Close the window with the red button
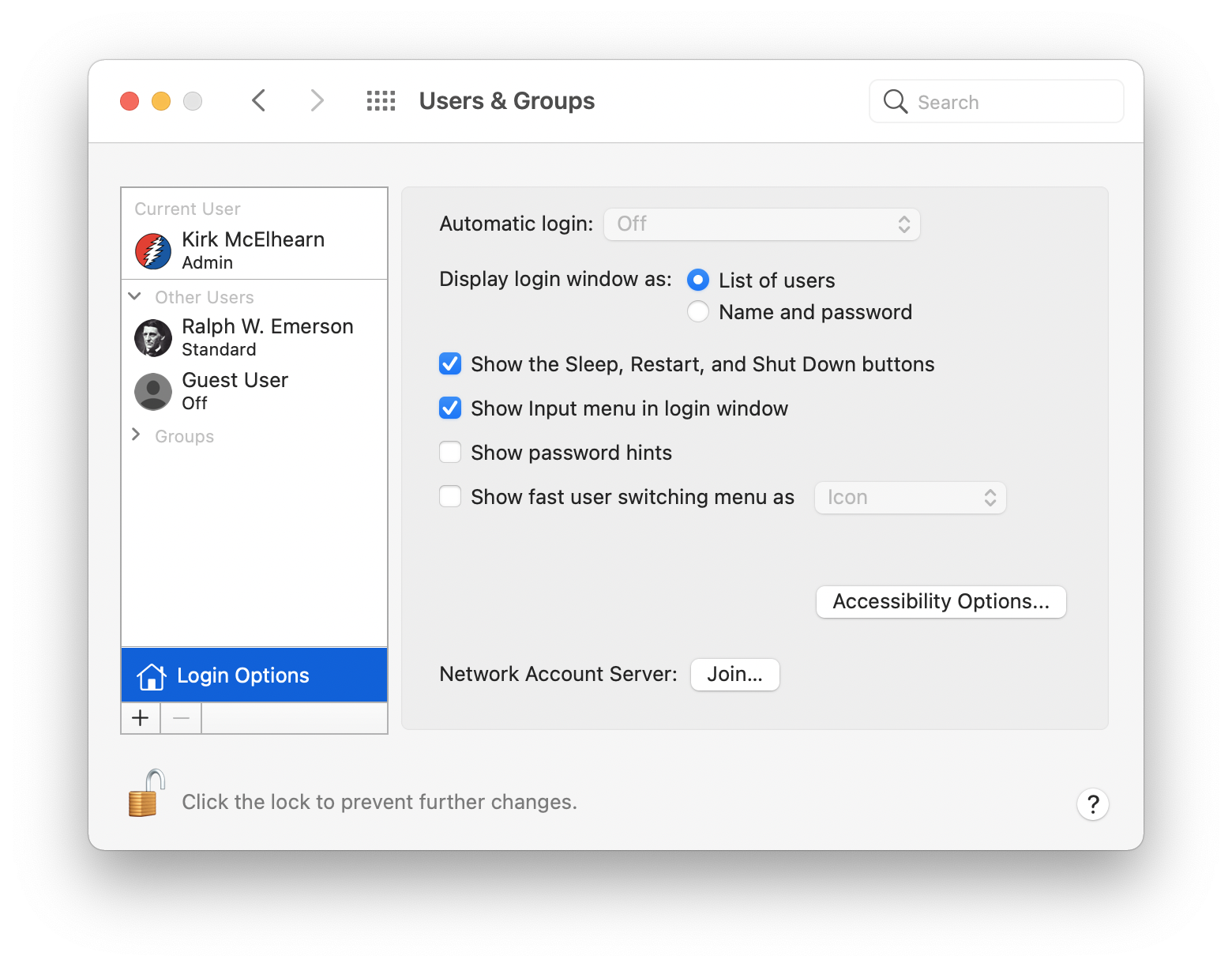 point(130,101)
